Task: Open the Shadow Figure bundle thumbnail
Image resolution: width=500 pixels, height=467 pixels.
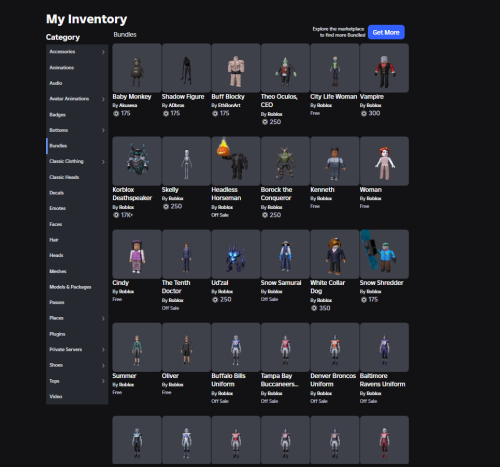Action: 186,68
